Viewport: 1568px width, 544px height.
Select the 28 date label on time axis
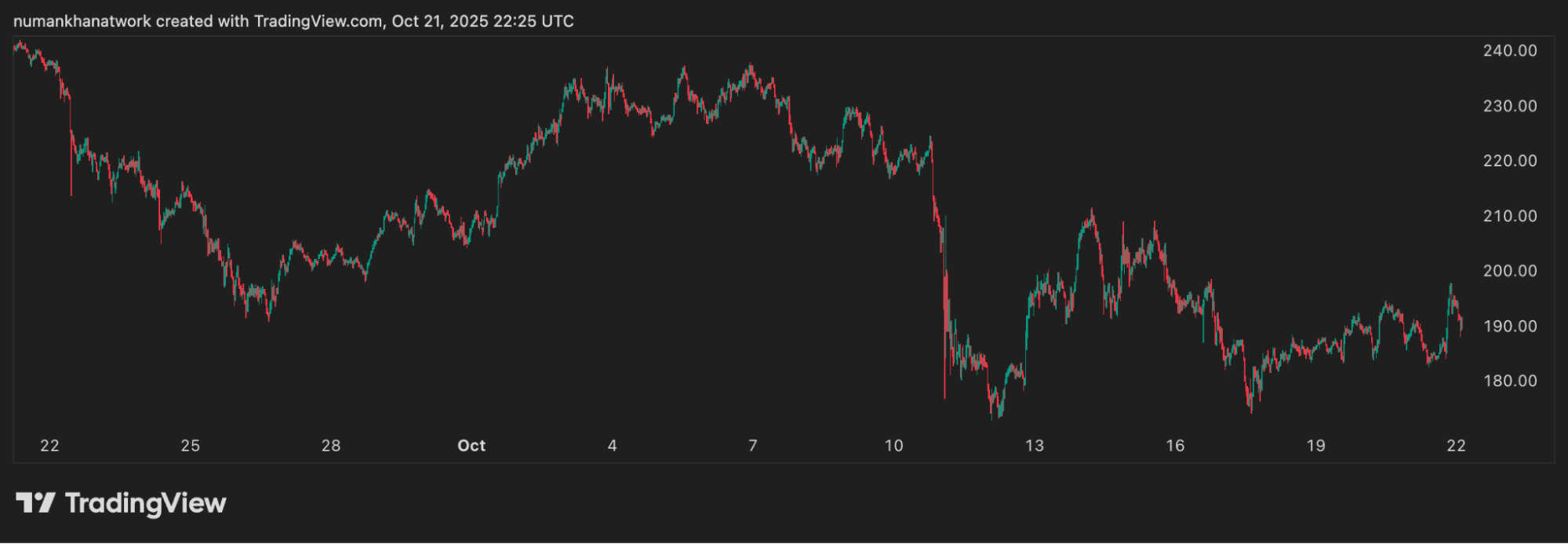coord(331,445)
